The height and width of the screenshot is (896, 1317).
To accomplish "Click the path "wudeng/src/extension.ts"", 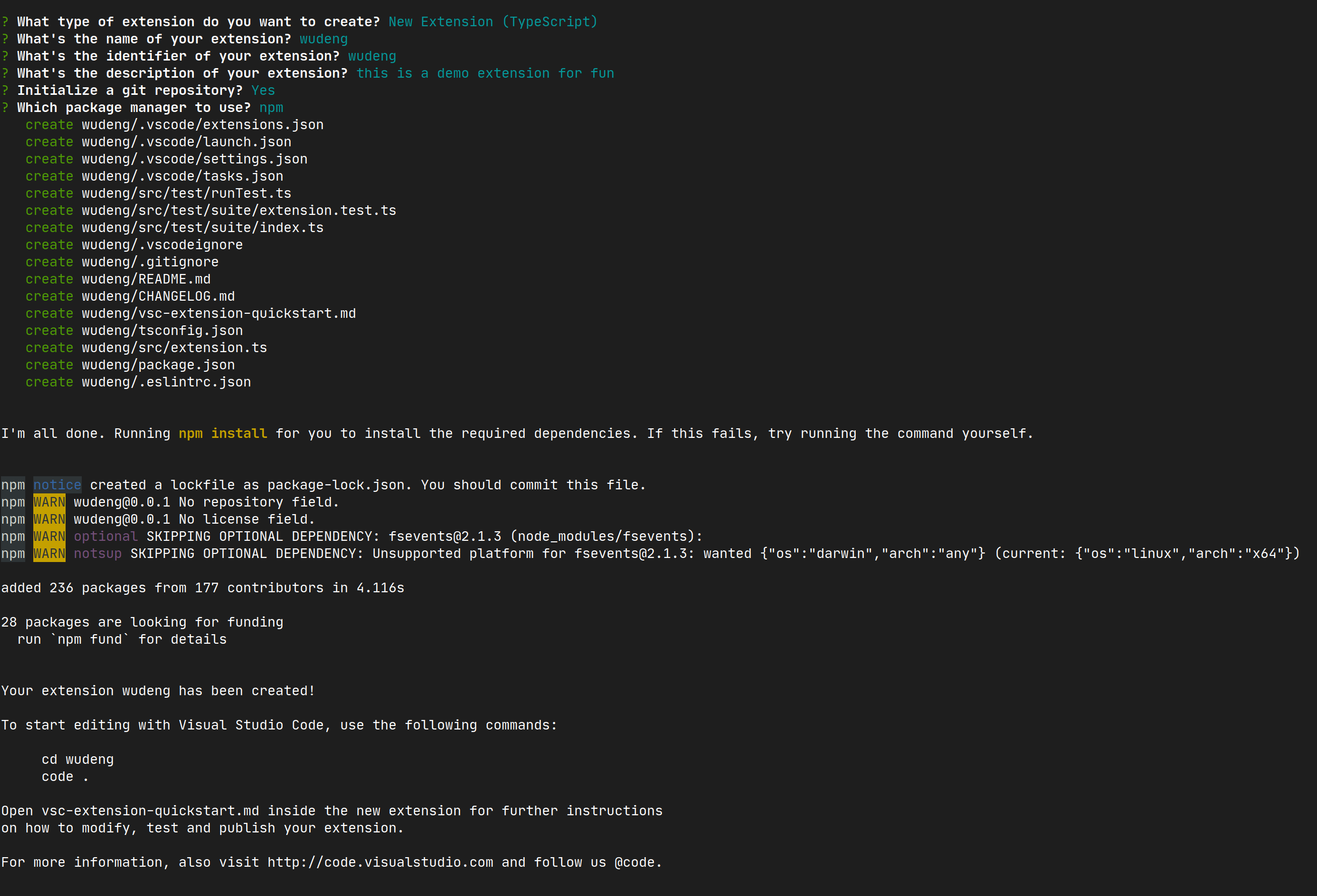I will click(175, 348).
